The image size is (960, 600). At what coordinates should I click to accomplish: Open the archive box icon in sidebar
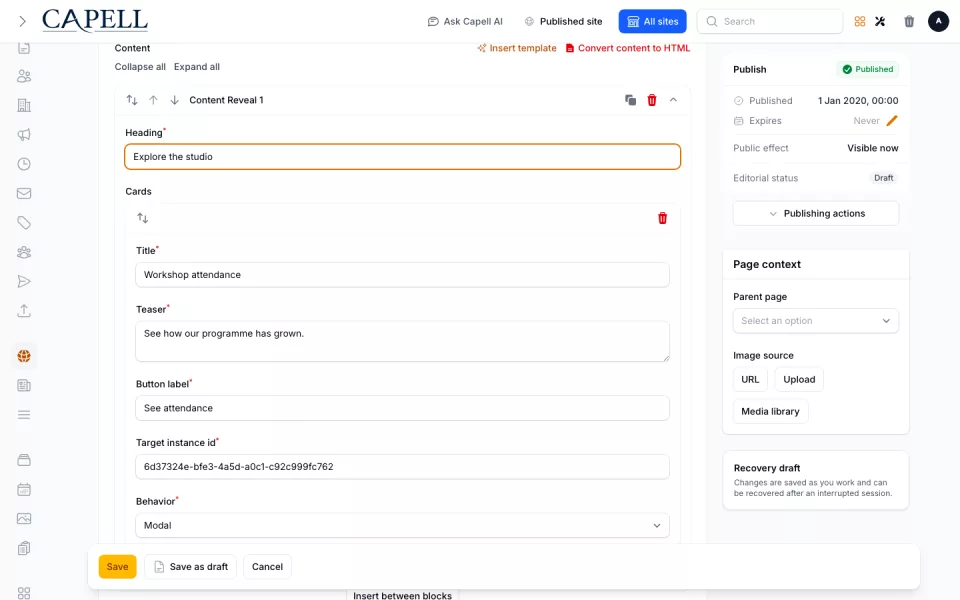24,460
